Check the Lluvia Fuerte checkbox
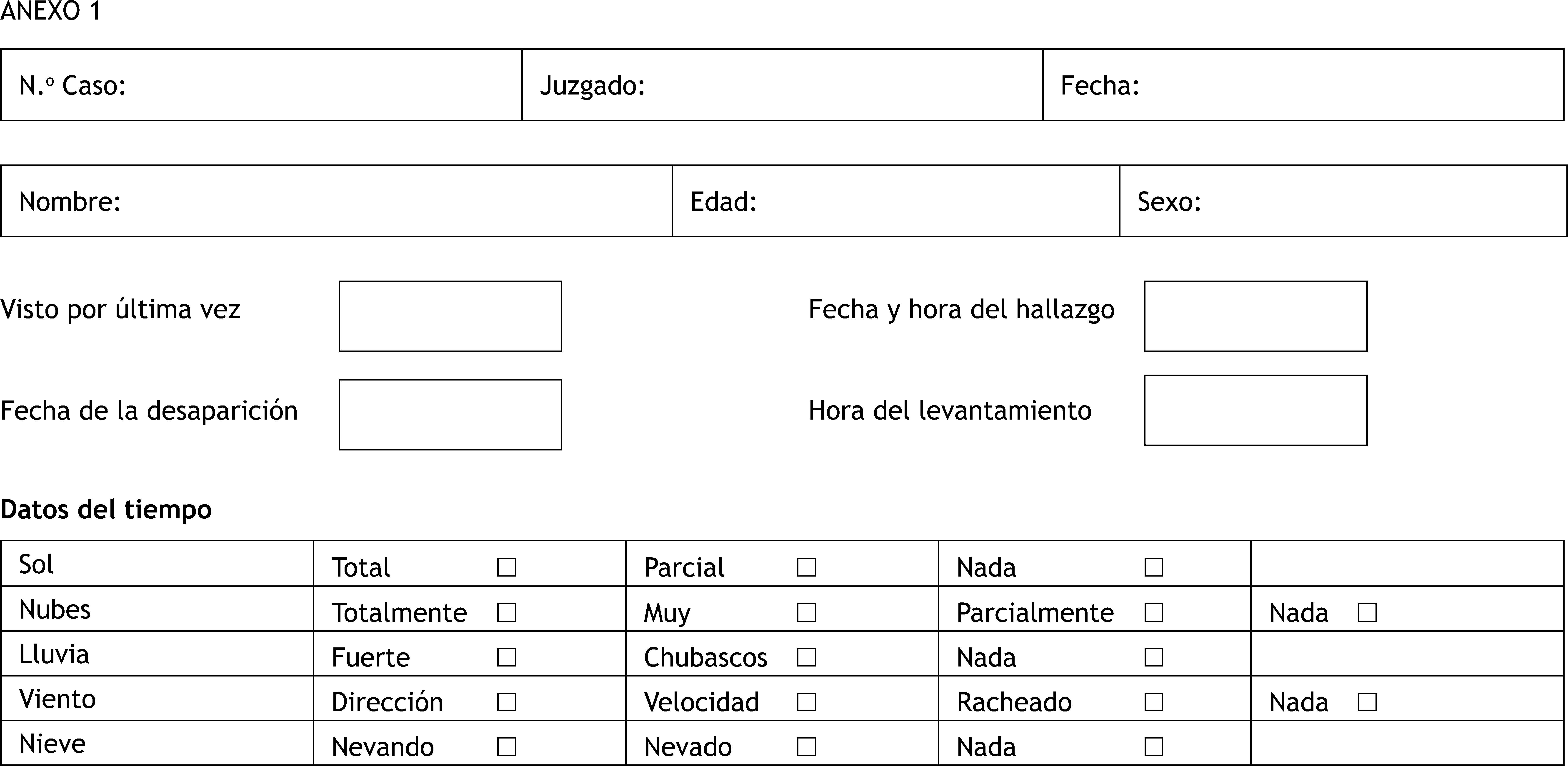Image resolution: width=1568 pixels, height=766 pixels. tap(506, 657)
